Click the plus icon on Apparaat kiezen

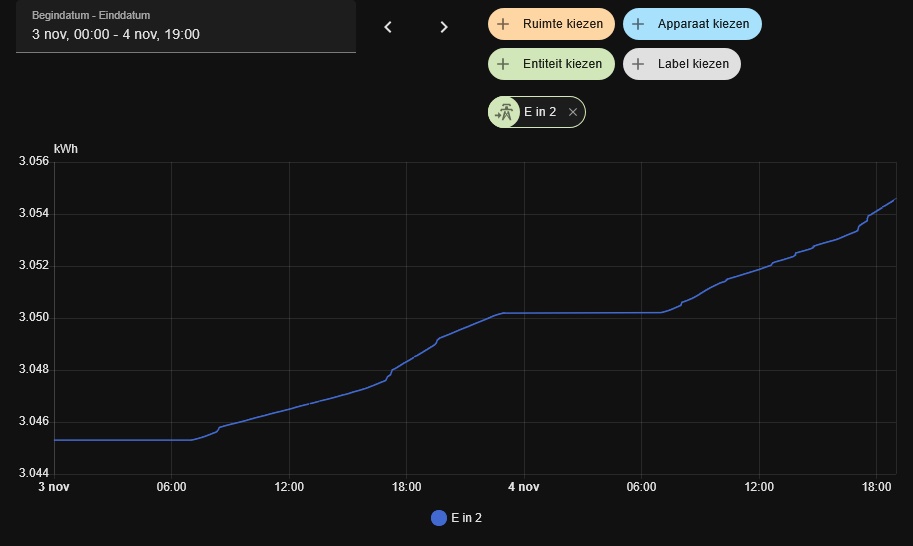[x=638, y=24]
